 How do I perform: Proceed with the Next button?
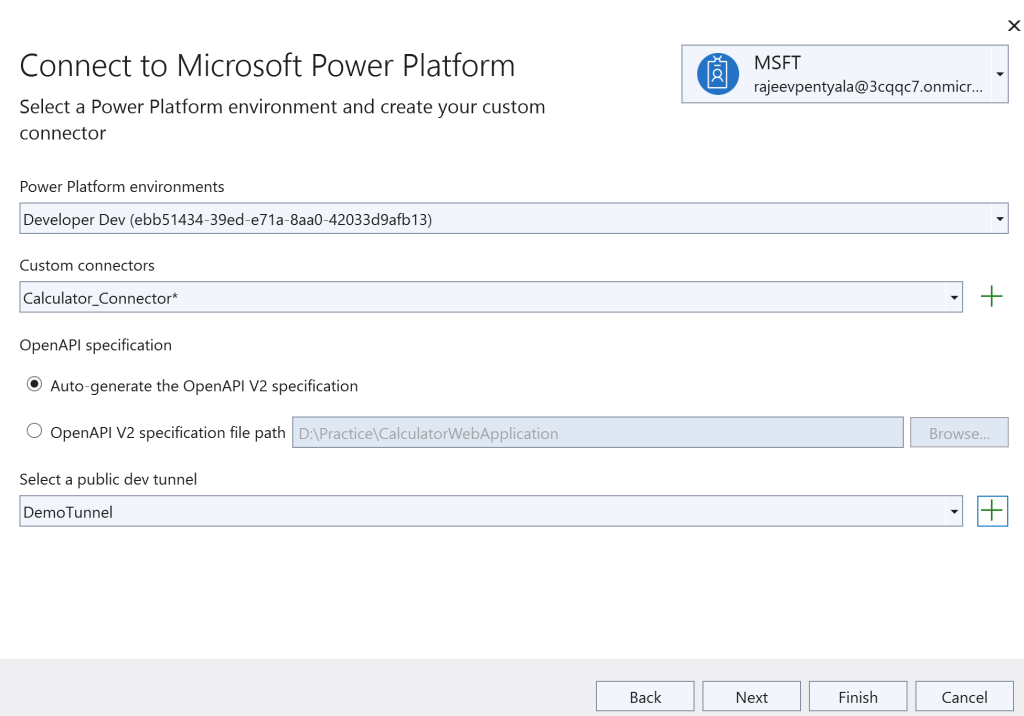click(x=751, y=697)
